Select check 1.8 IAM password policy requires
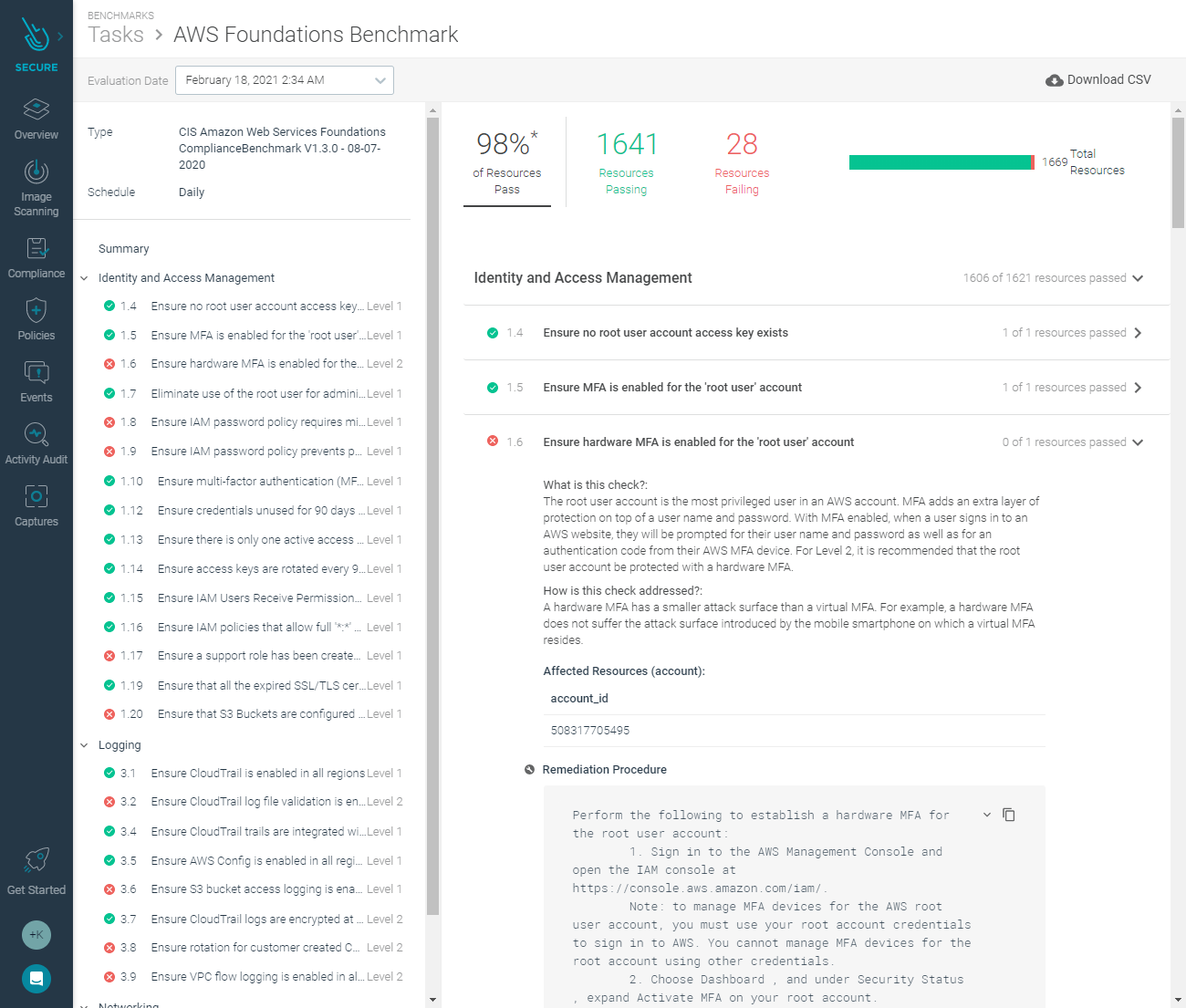The height and width of the screenshot is (1008, 1186). point(253,422)
